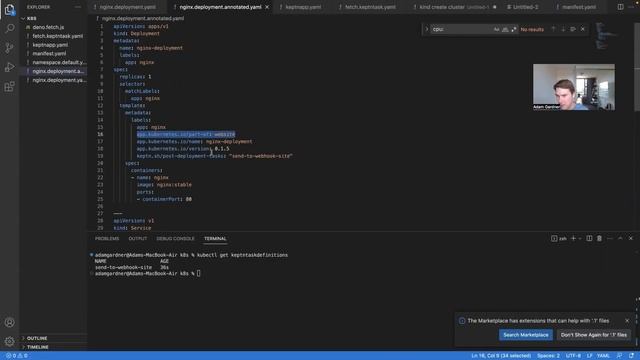
Task: Click Don't Show Again for '.1' files
Action: coord(593,335)
